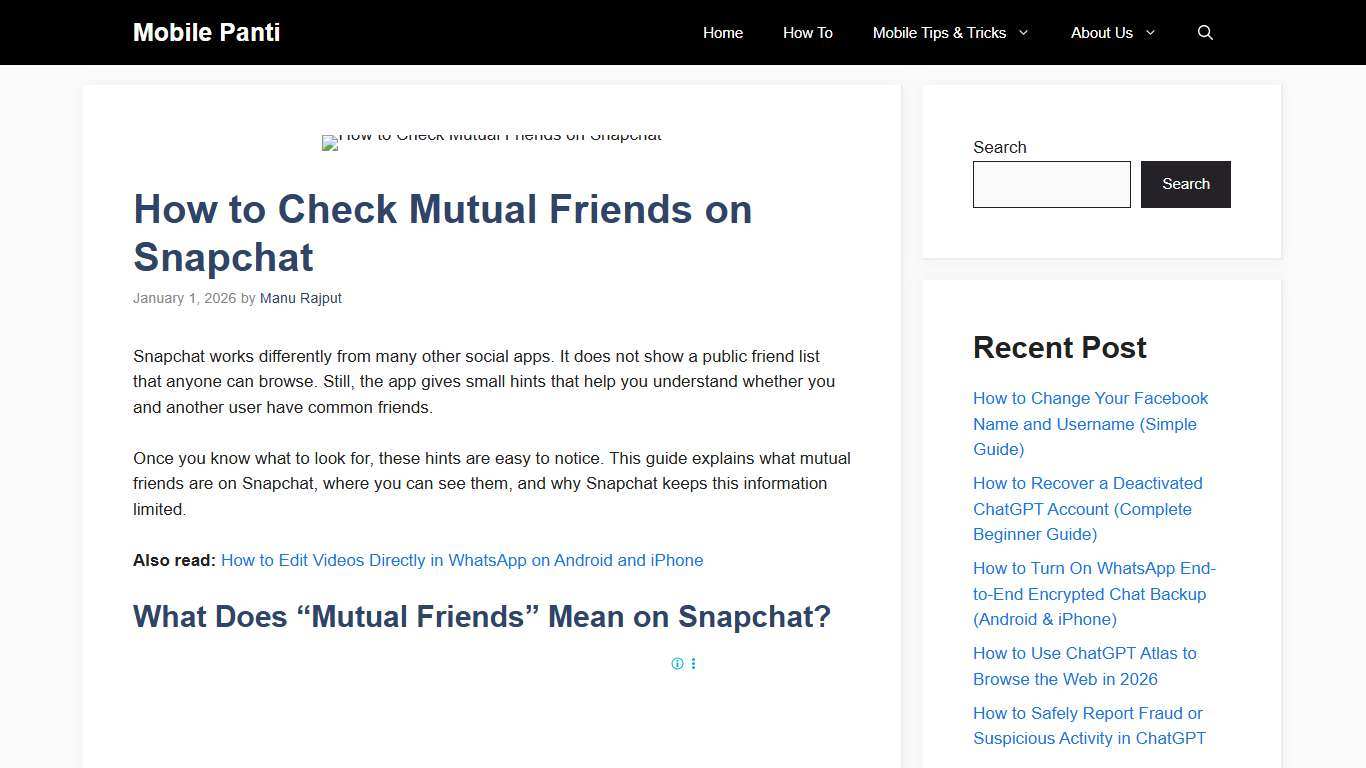Open the Home menu item
This screenshot has width=1366, height=768.
coord(722,32)
